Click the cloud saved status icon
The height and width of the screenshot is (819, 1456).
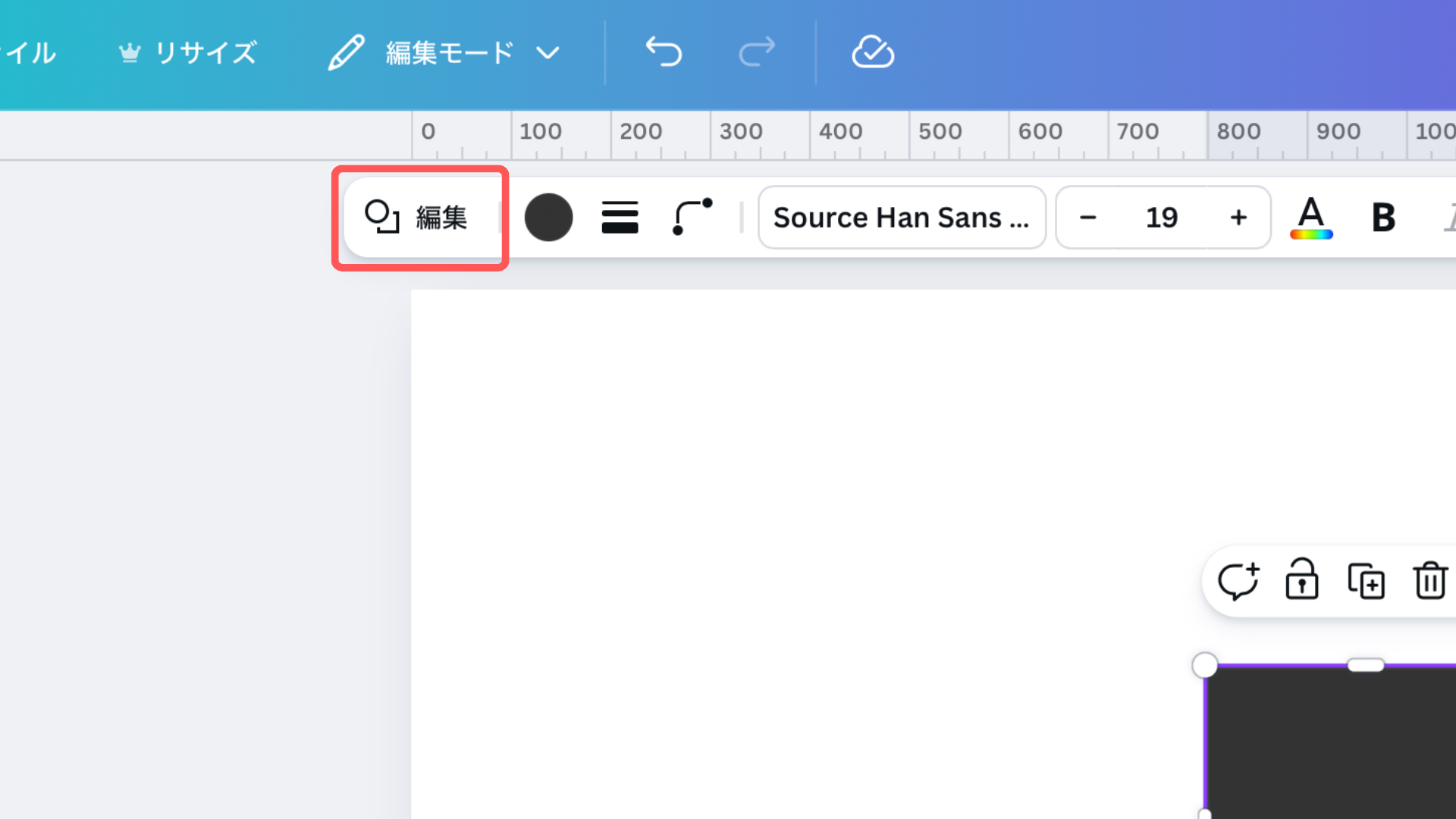[x=873, y=52]
